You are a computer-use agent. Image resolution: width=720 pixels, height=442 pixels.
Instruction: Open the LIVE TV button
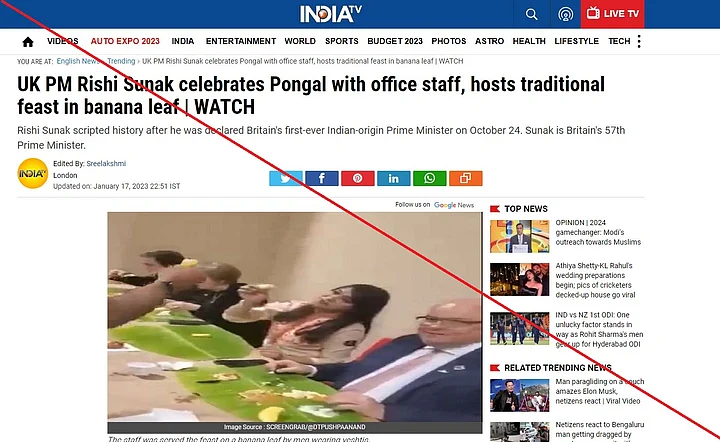click(x=613, y=14)
